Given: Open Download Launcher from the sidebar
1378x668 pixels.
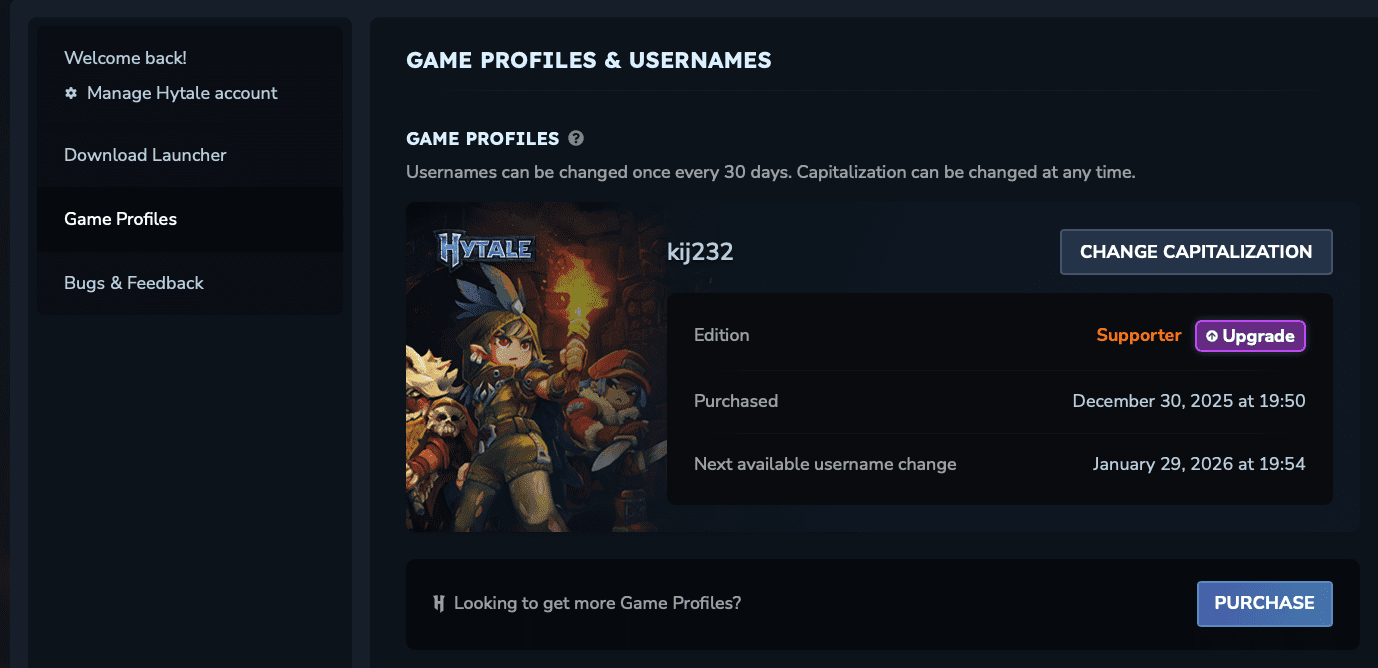Looking at the screenshot, I should coord(145,155).
